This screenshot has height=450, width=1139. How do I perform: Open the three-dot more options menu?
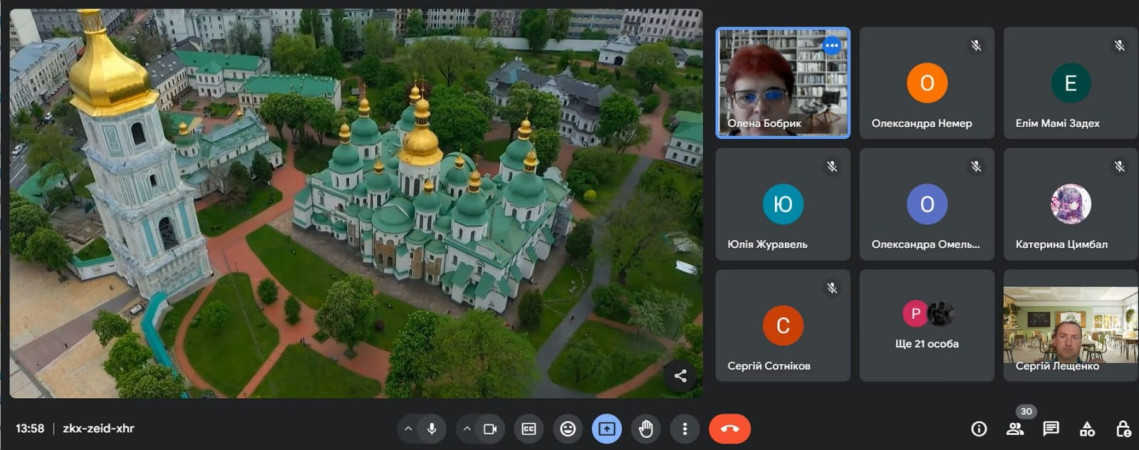[685, 429]
